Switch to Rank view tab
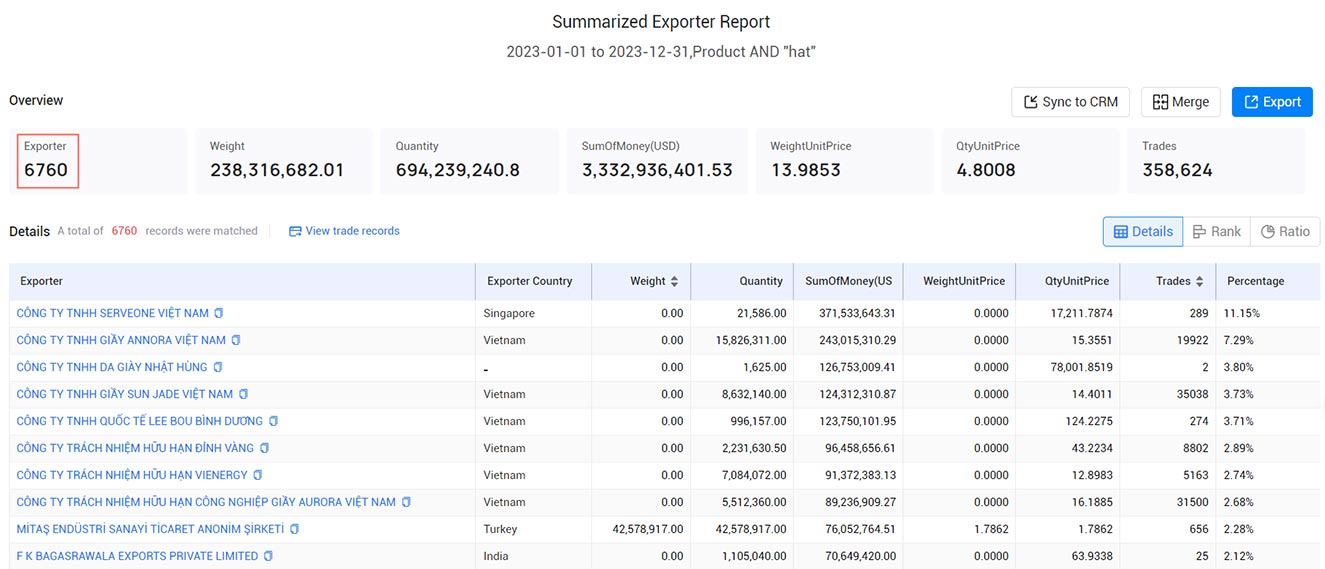The image size is (1325, 569). (x=1216, y=231)
